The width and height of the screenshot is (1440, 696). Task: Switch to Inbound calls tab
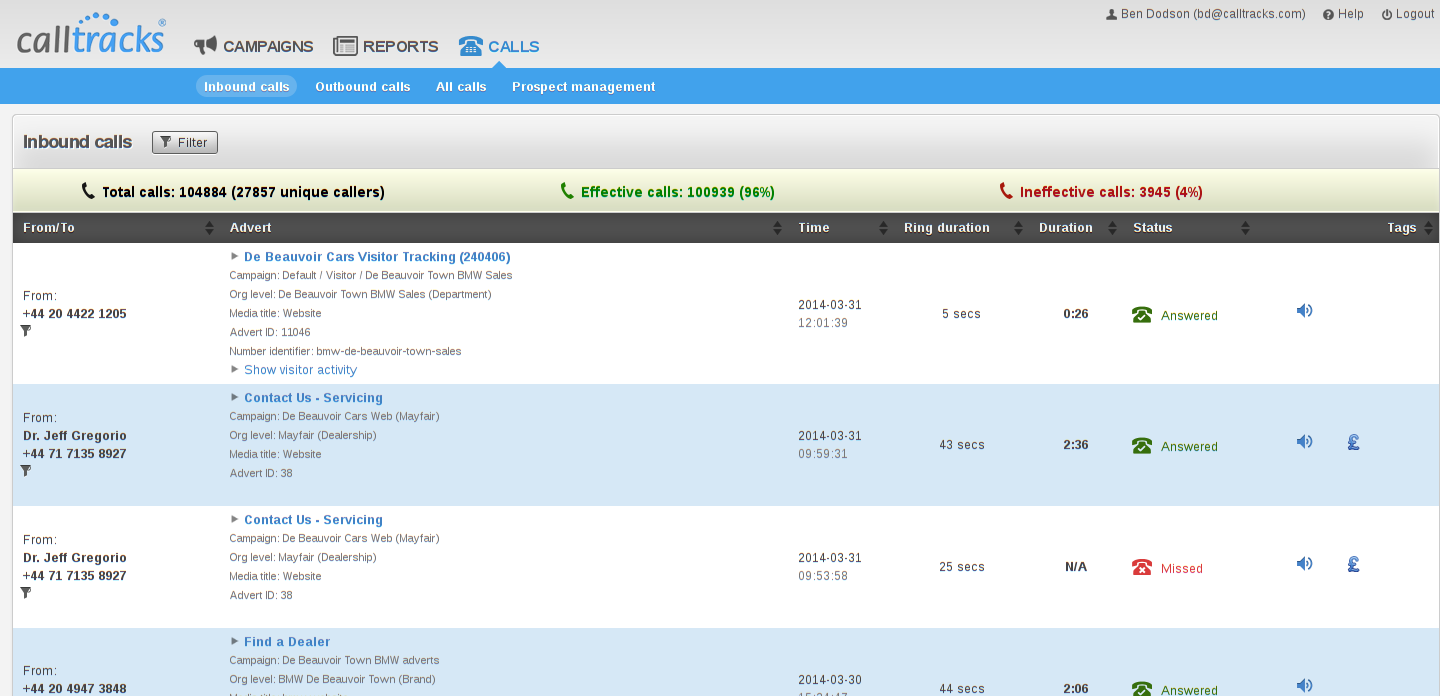click(246, 87)
